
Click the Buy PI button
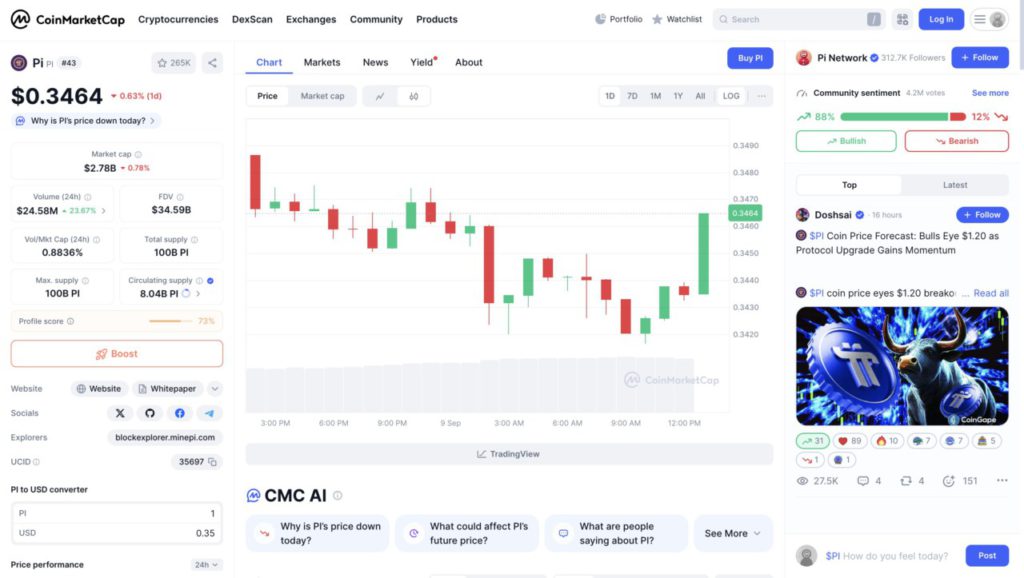(x=750, y=58)
